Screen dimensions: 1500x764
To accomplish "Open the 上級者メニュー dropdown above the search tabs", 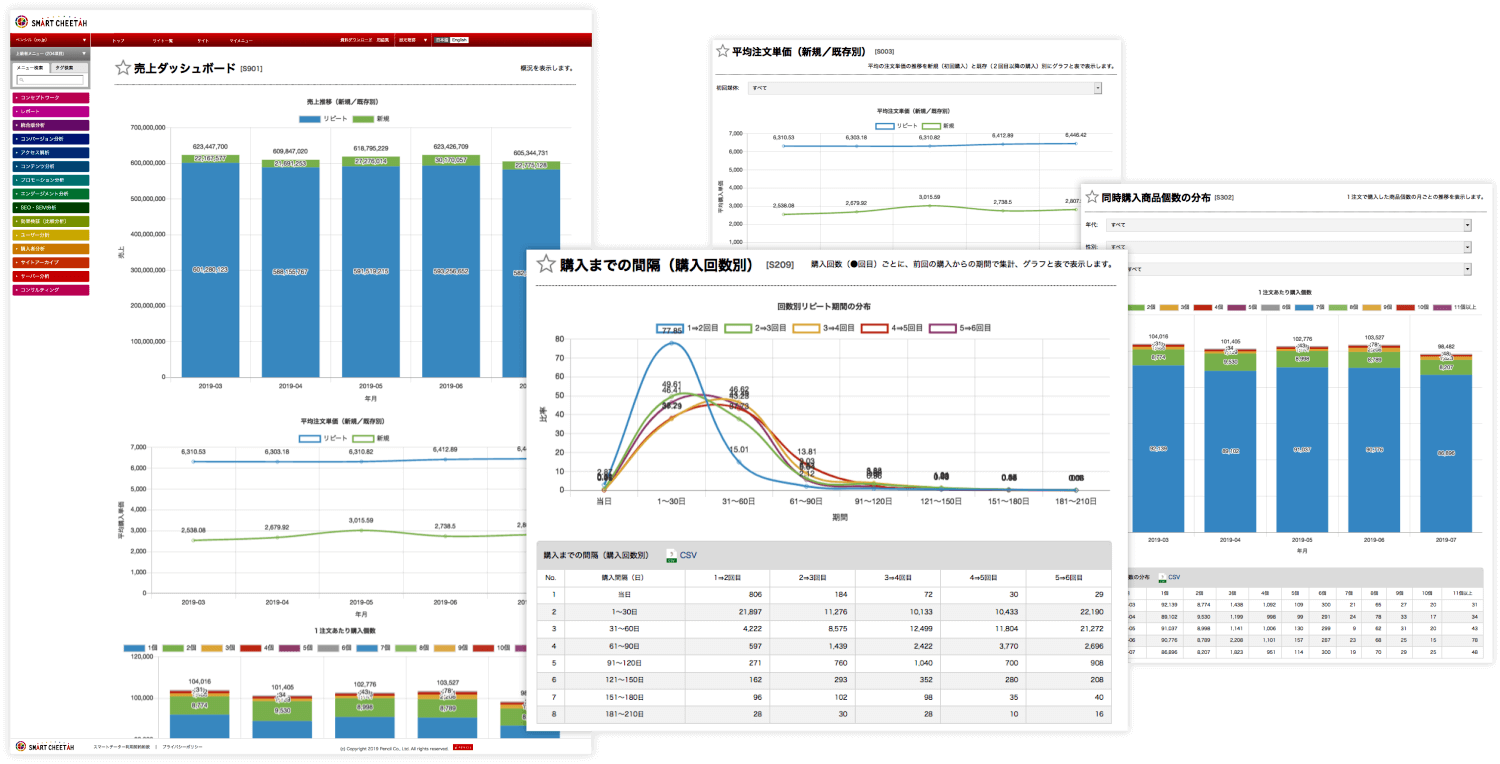I will coord(52,54).
